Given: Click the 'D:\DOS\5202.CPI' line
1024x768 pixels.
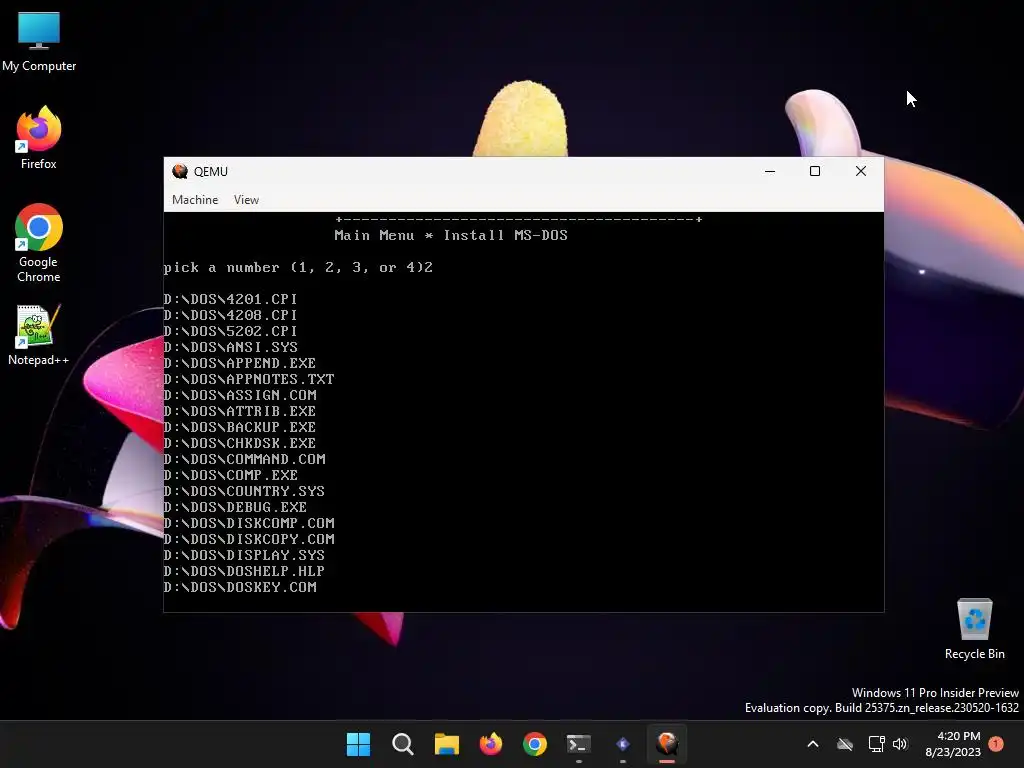Looking at the screenshot, I should pos(231,331).
